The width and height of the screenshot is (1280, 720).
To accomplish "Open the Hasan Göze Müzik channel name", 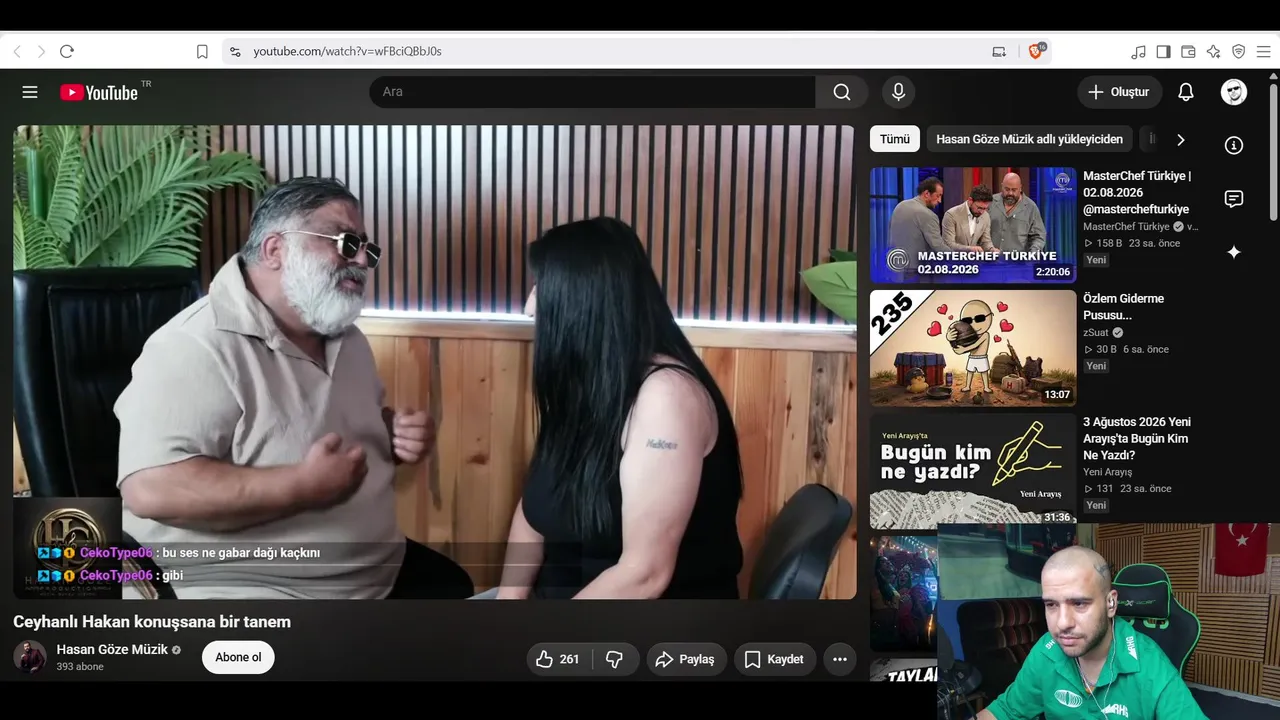I will (x=112, y=650).
